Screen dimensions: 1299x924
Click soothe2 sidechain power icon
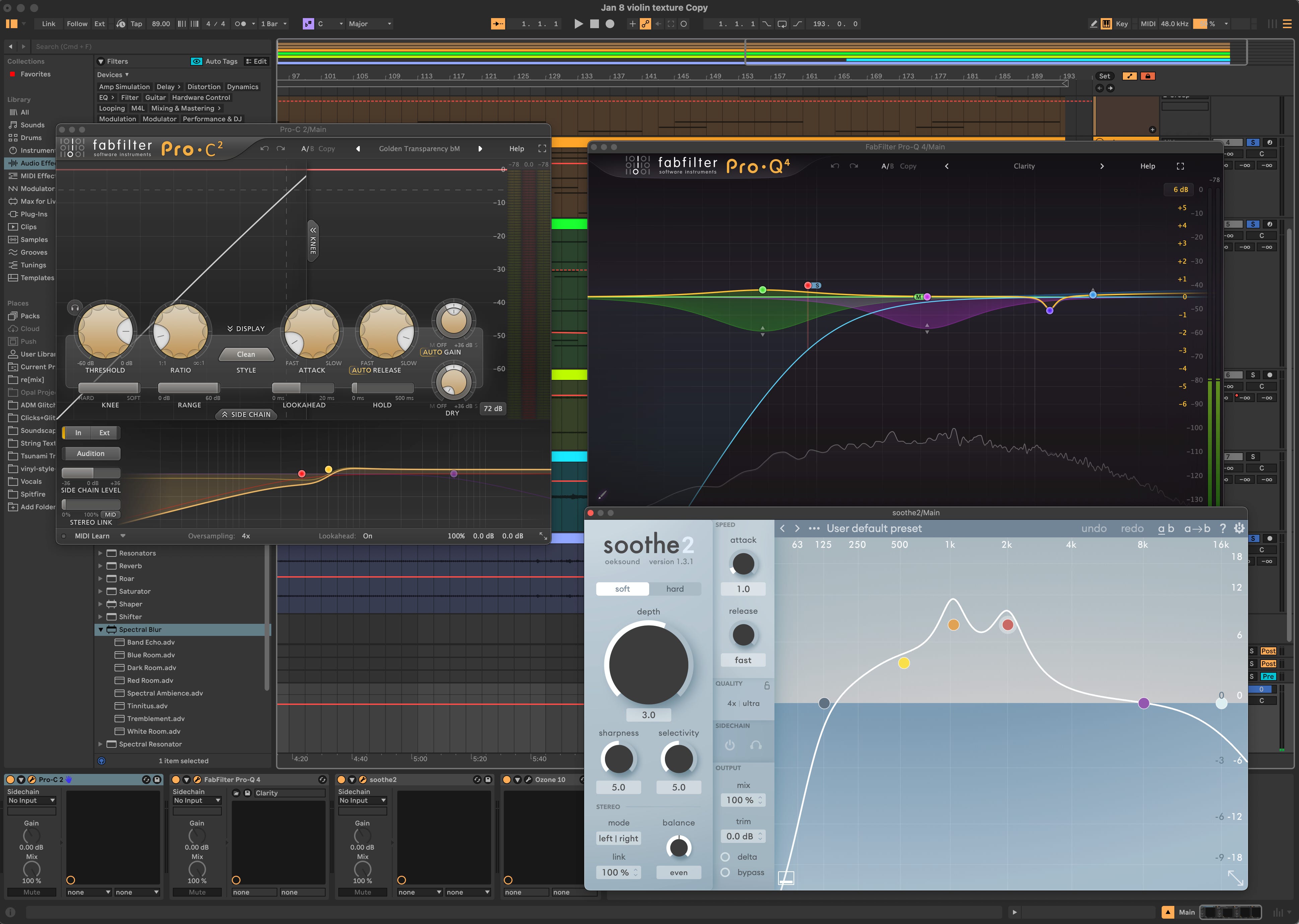coord(730,745)
